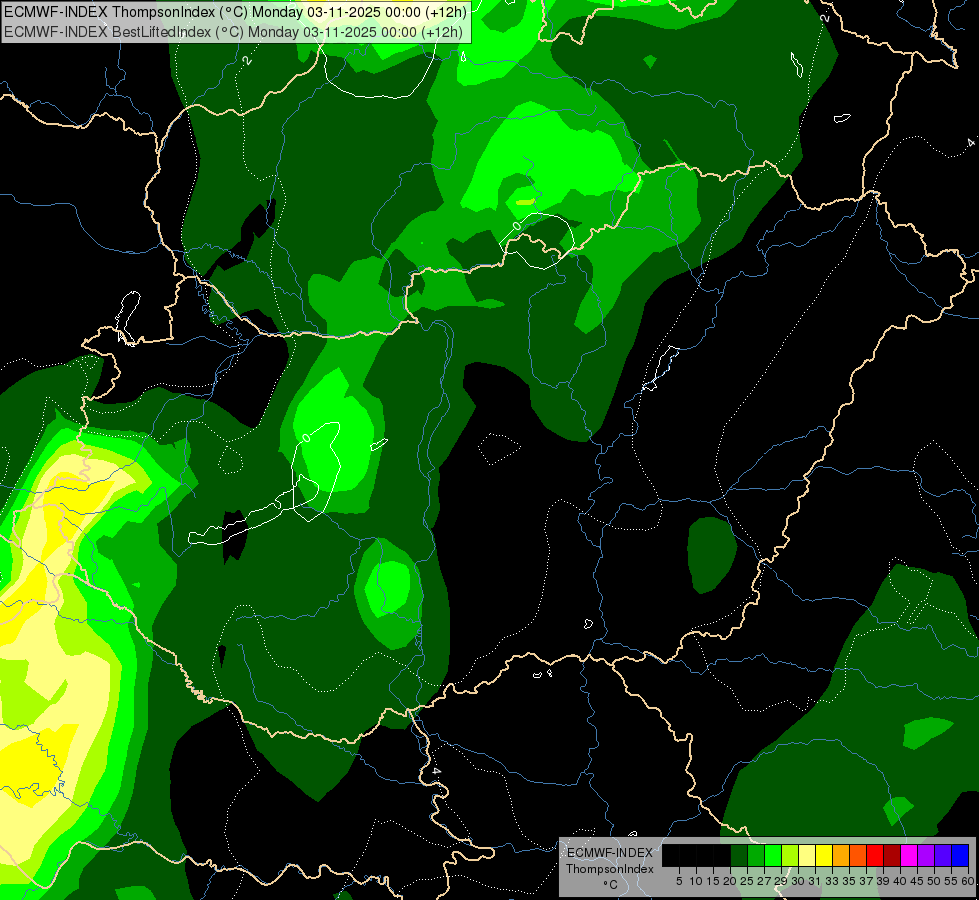This screenshot has height=900, width=979.
Task: Click the legend label 'ThompsonIndex'
Action: [x=610, y=869]
